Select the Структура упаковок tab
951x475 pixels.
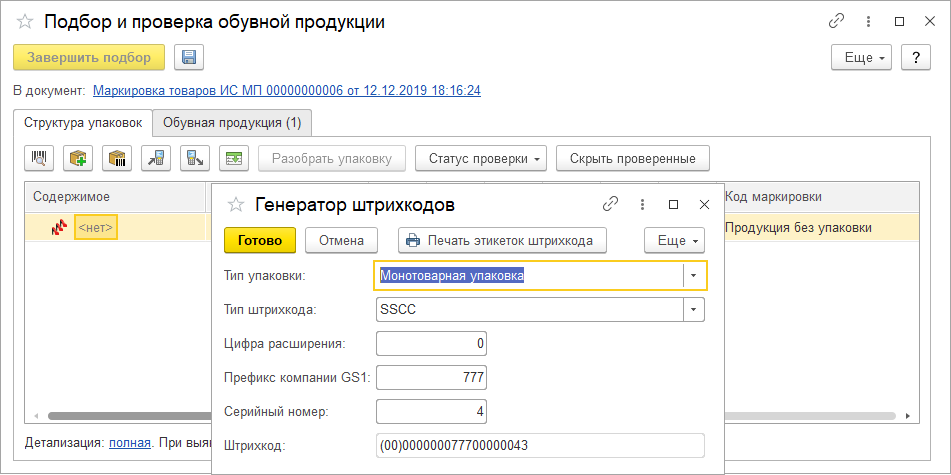point(84,123)
